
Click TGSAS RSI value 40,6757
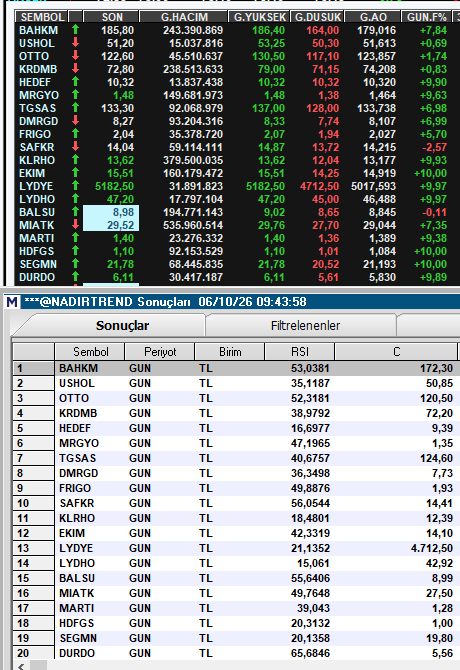pyautogui.click(x=310, y=458)
